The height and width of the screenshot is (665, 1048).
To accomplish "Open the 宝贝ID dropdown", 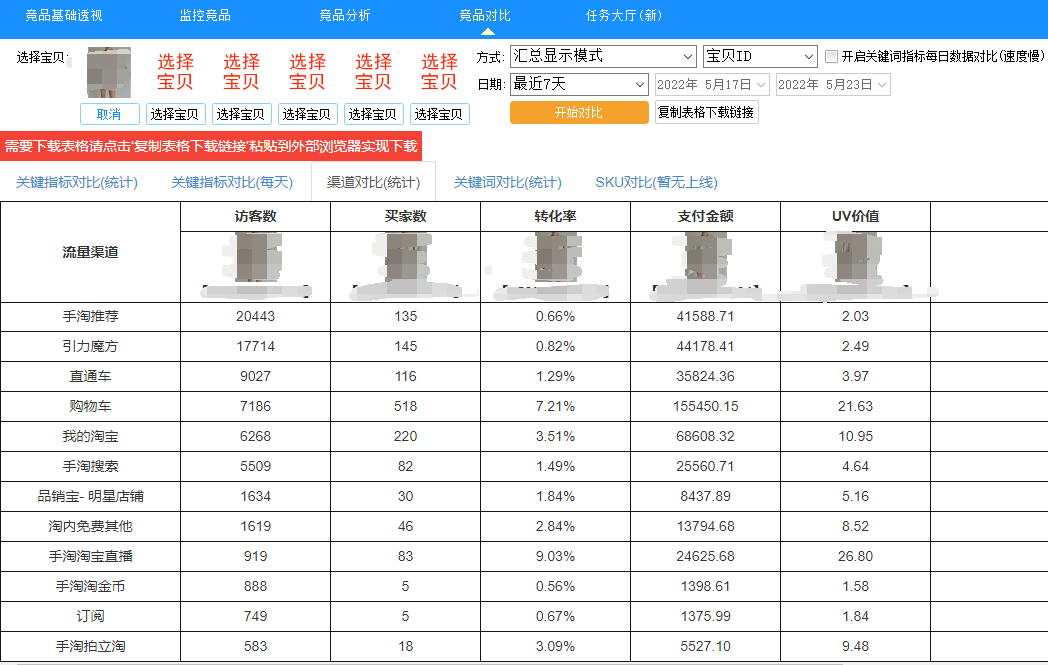I will [x=760, y=56].
